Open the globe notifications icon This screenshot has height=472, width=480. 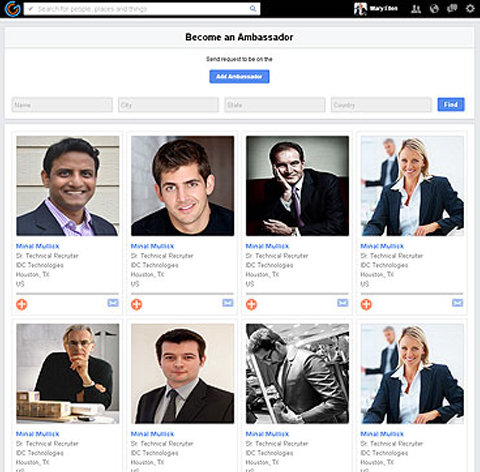point(434,9)
